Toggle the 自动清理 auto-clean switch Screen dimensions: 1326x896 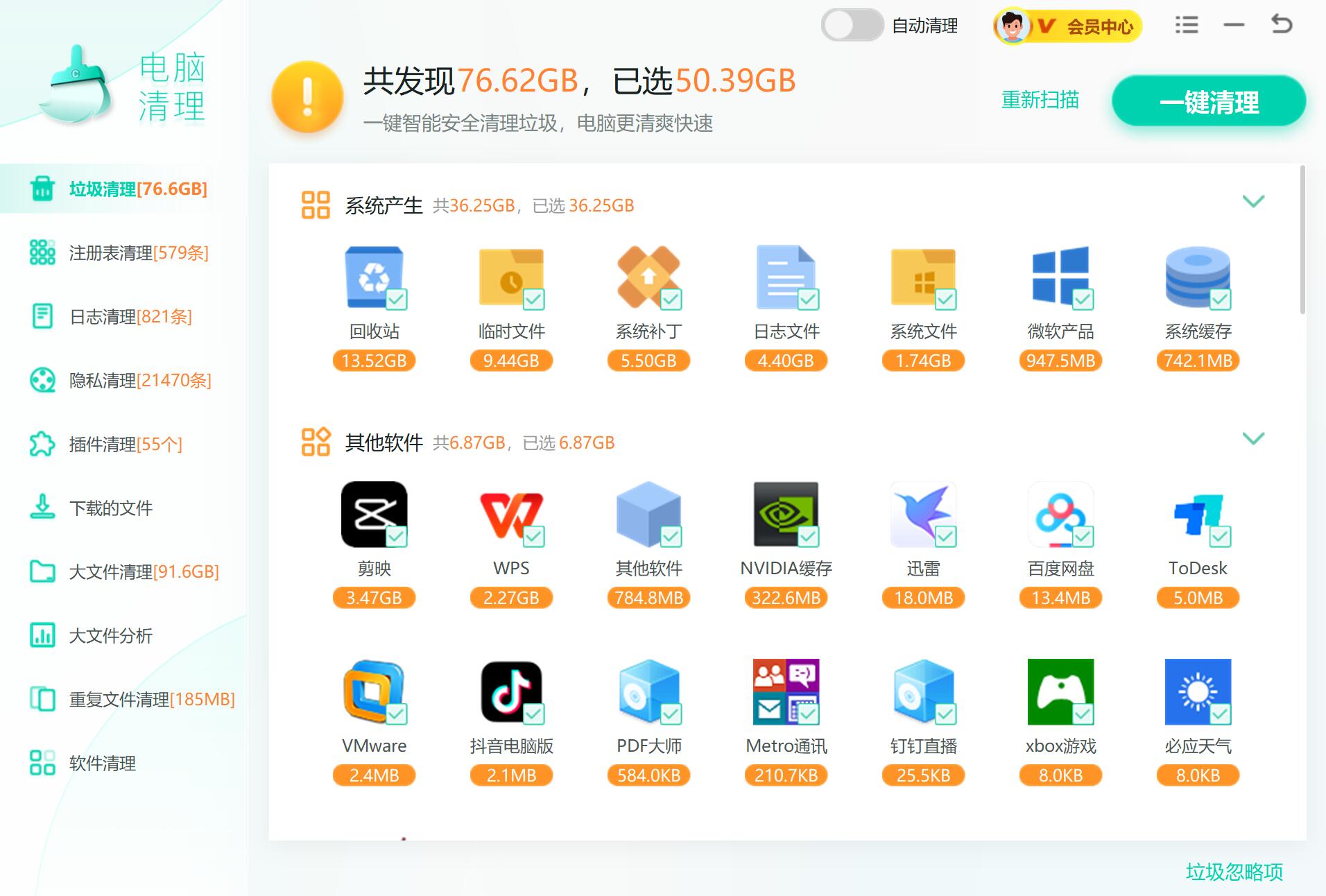pos(852,26)
